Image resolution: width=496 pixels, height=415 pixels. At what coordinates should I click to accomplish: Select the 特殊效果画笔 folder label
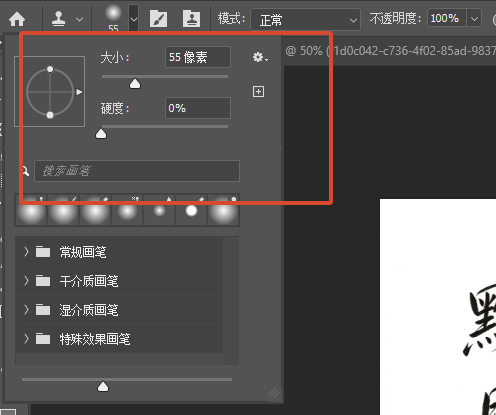(95, 339)
